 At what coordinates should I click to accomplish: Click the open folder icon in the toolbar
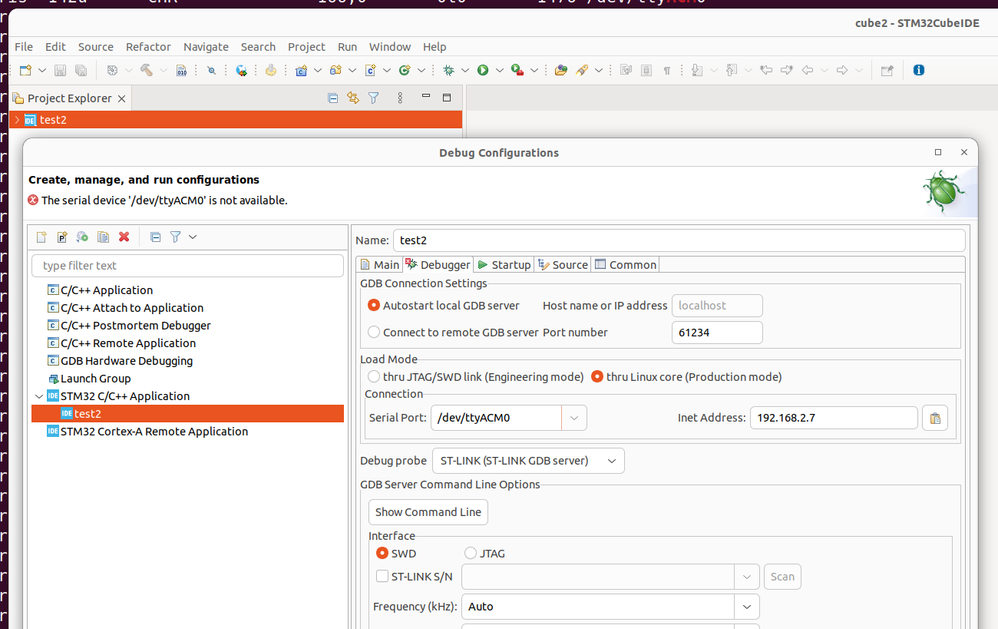tap(561, 70)
